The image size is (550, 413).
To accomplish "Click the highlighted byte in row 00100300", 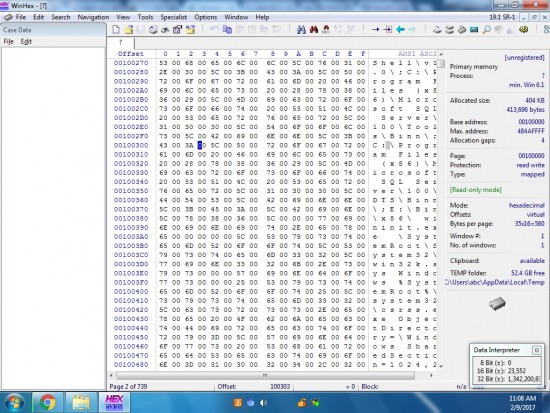I will 200,145.
